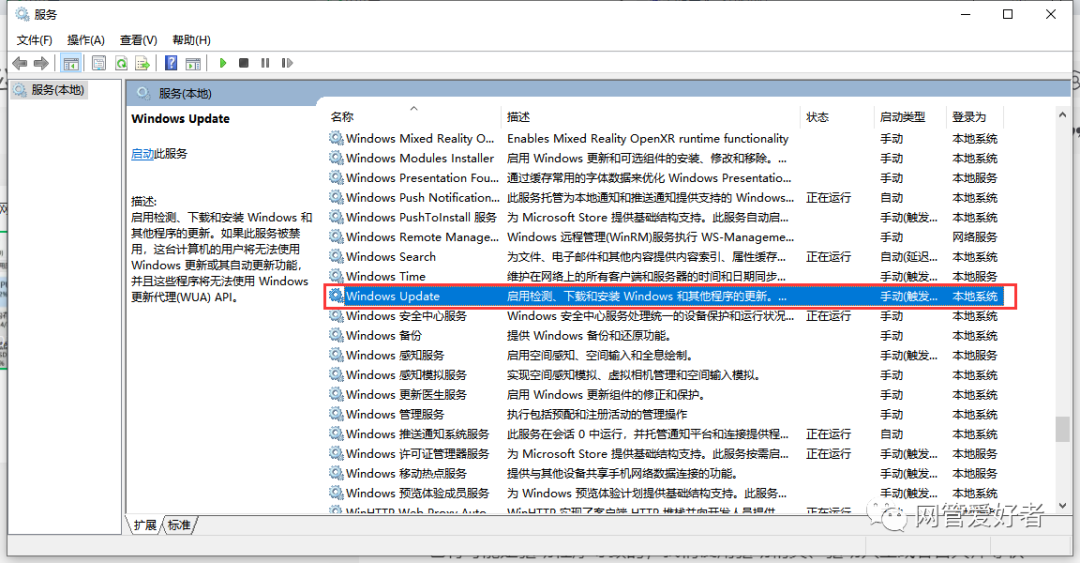Open the 文件(F) menu
Image resolution: width=1080 pixels, height=563 pixels.
tap(34, 40)
